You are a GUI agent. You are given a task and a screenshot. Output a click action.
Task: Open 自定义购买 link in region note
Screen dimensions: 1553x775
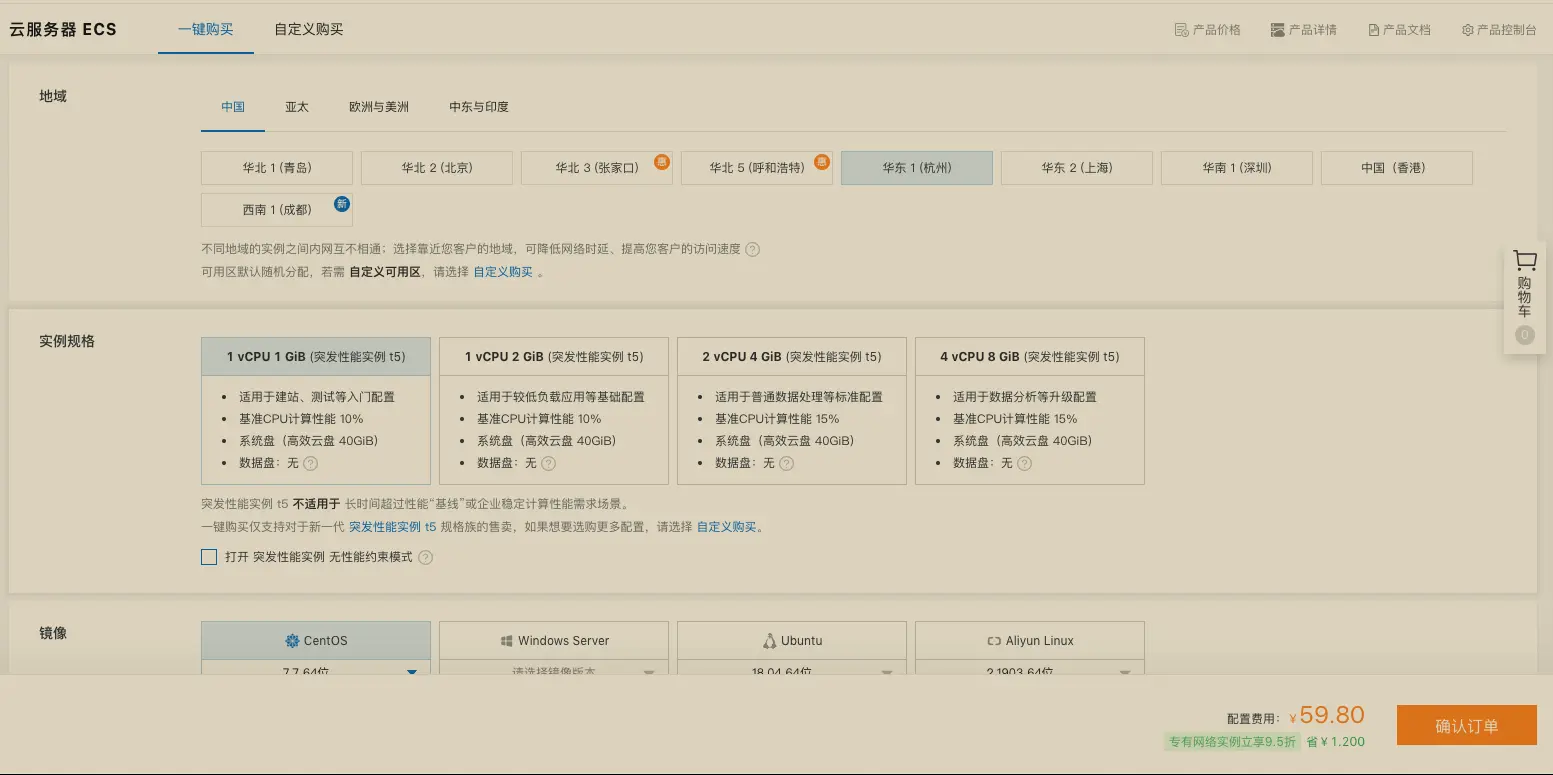[503, 272]
